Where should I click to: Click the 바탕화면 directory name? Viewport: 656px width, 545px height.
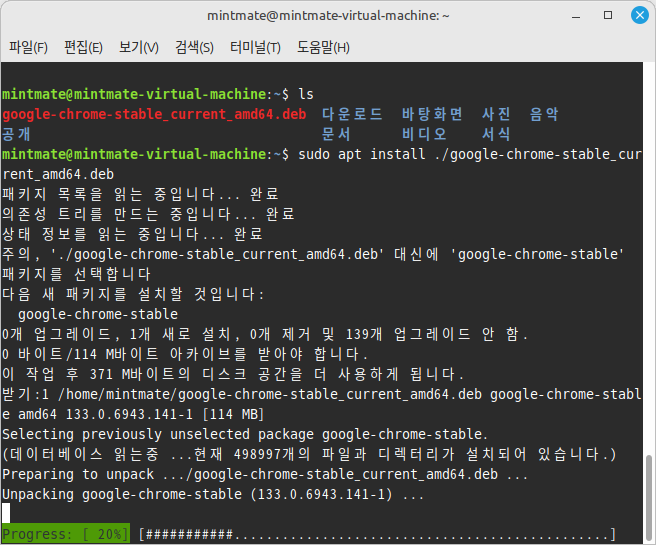432,114
